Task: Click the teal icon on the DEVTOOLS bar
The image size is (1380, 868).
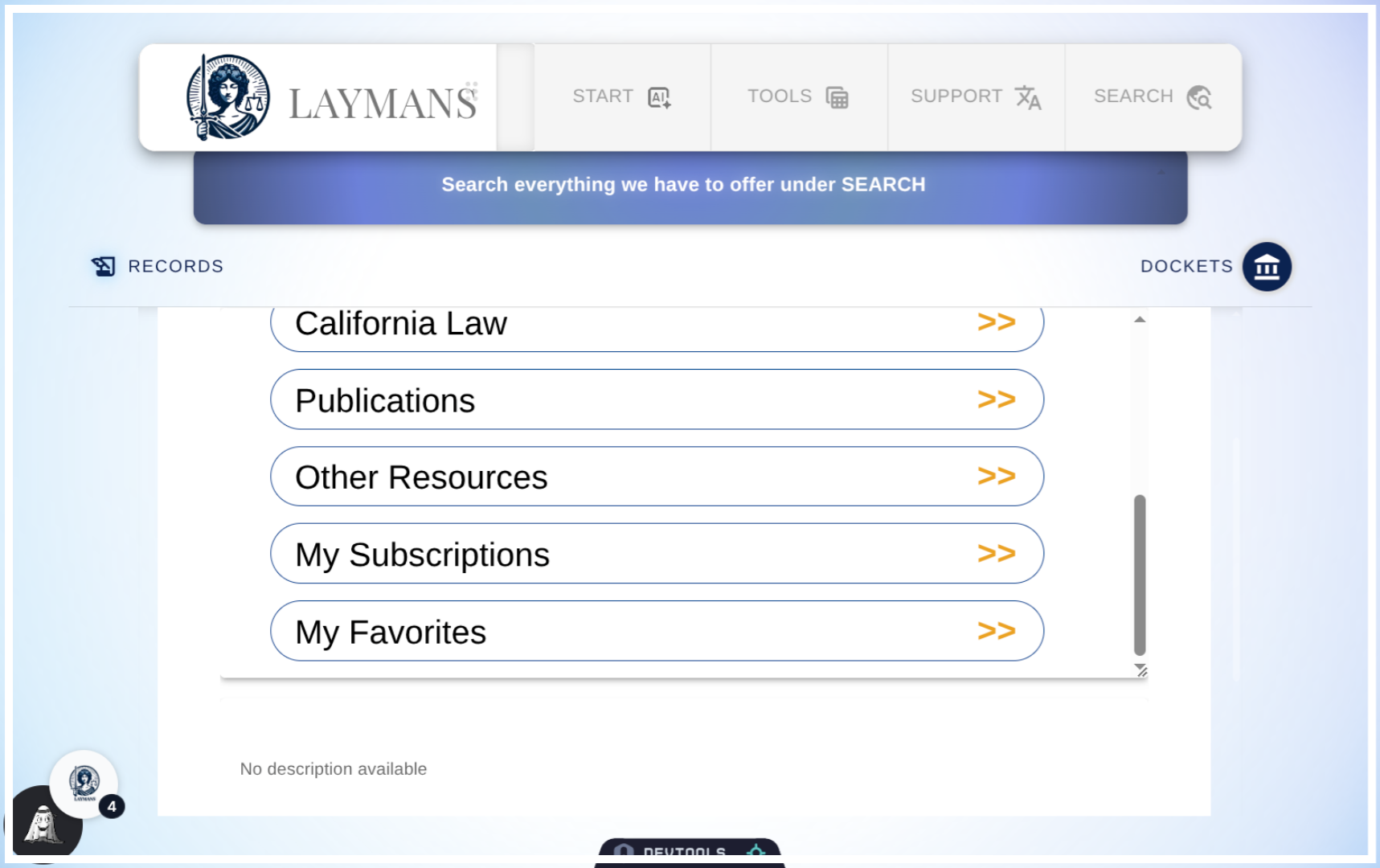Action: click(756, 850)
